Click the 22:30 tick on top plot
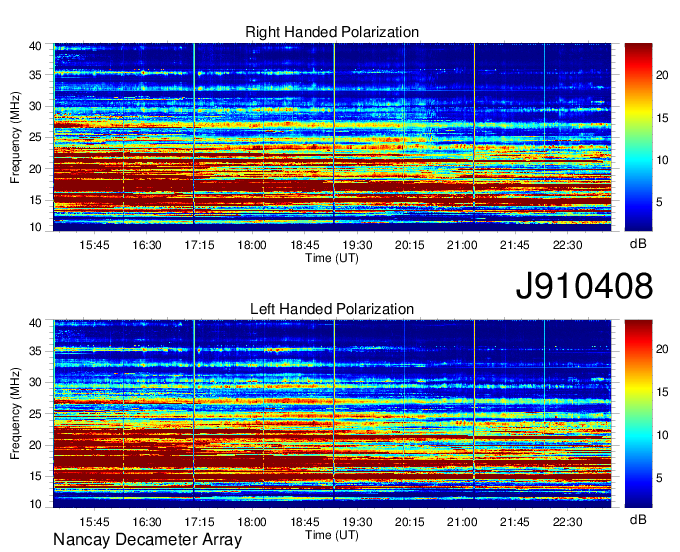This screenshot has width=680, height=552. point(567,245)
